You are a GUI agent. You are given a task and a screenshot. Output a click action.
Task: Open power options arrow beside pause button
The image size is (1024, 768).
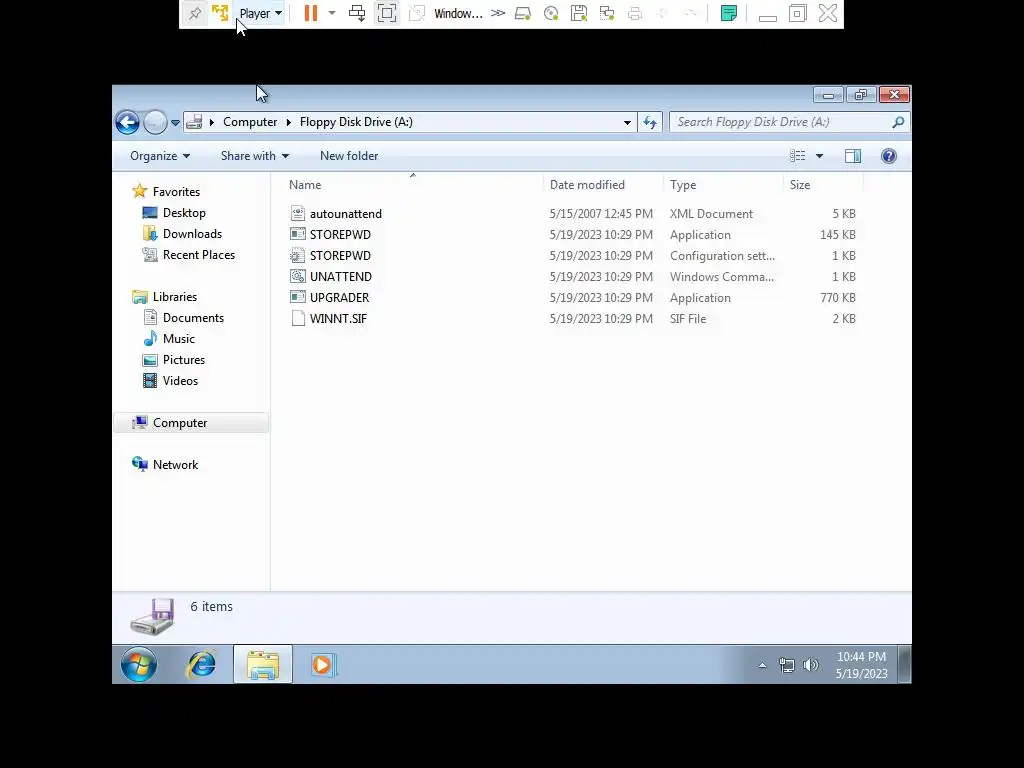[332, 13]
